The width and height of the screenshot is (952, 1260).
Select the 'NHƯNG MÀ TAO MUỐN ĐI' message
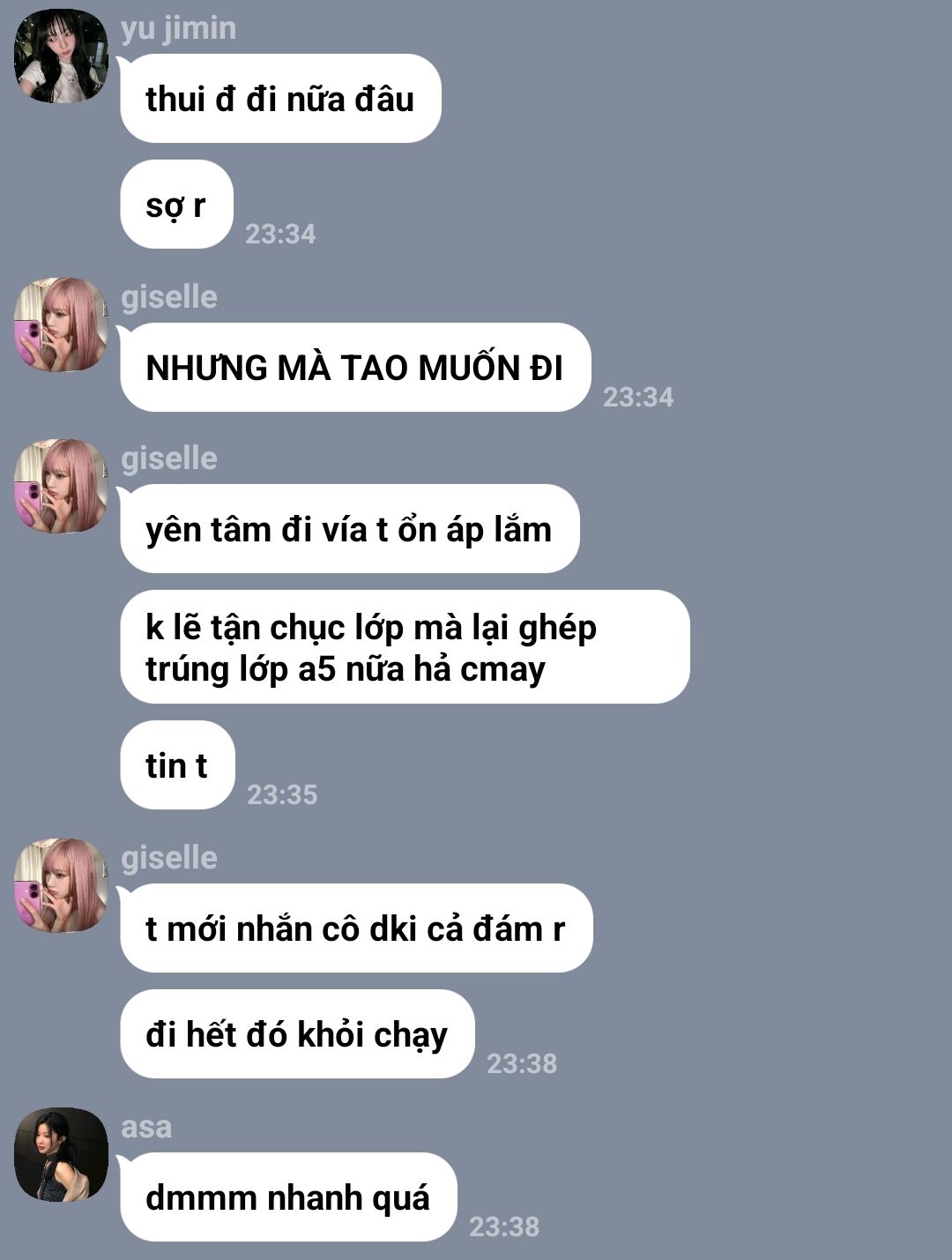(355, 368)
